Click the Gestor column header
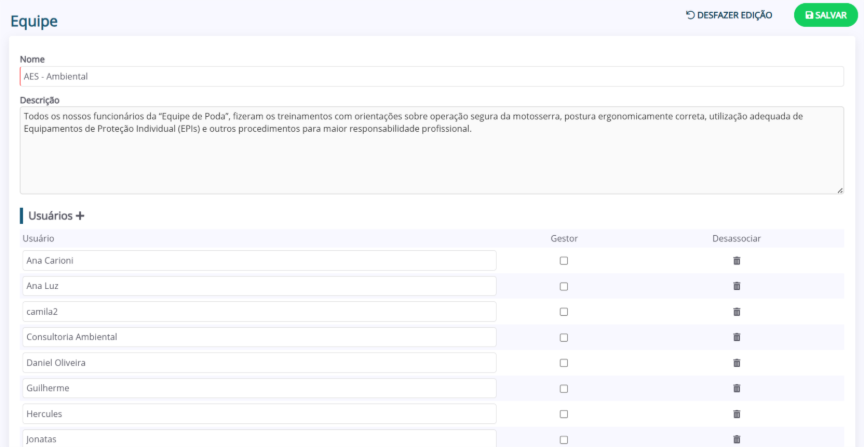 coord(564,238)
